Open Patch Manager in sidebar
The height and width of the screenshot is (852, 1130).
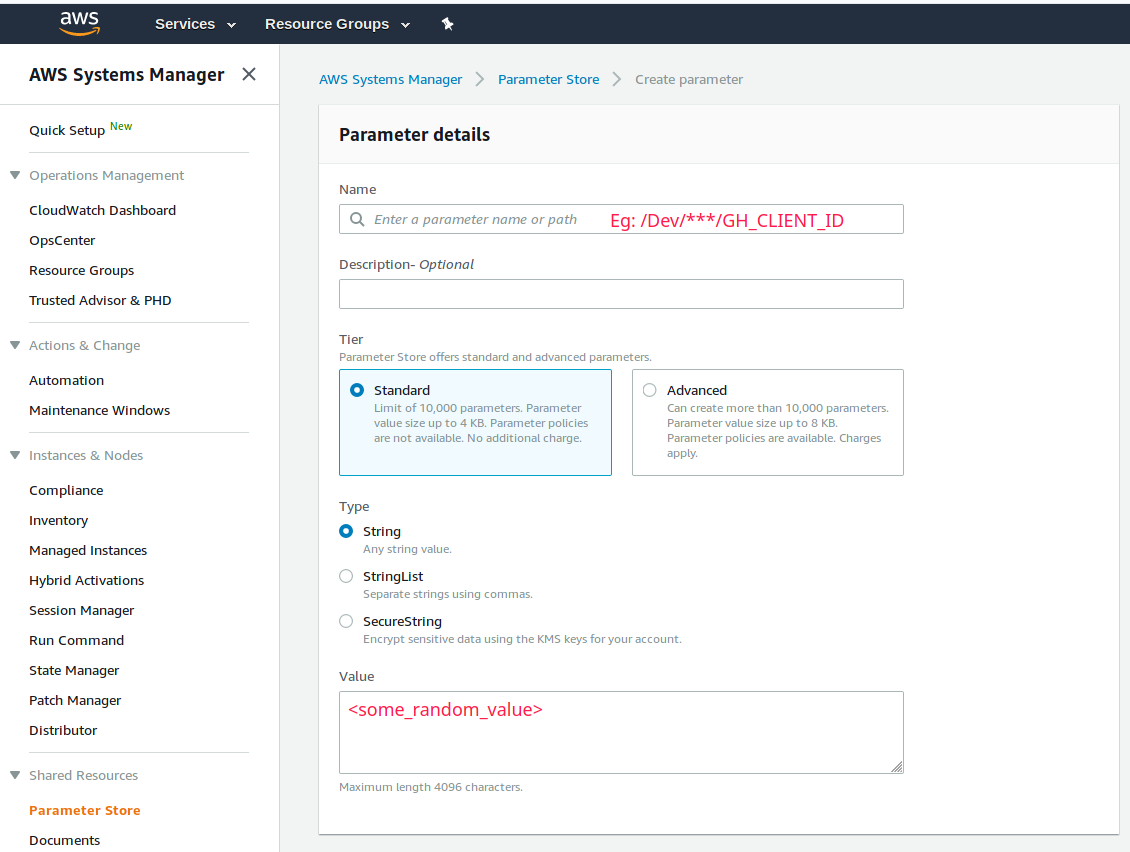[75, 701]
